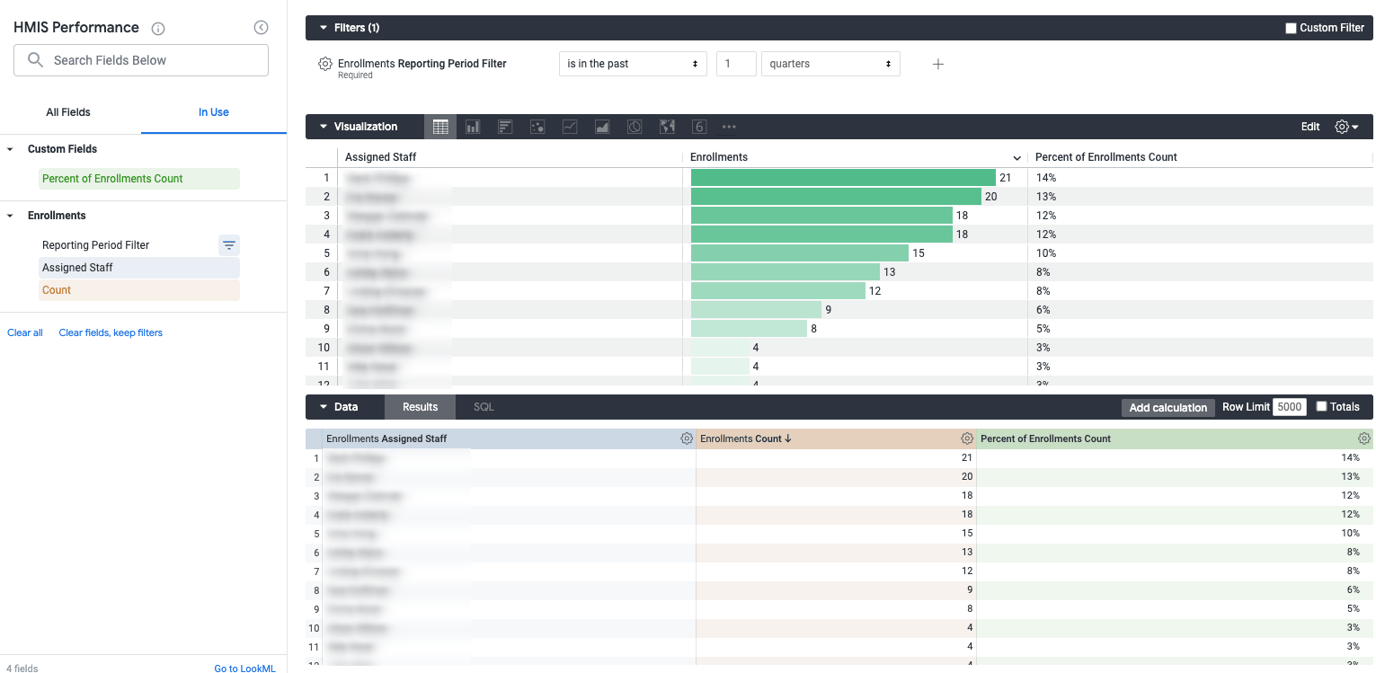Collapse the Filters section

click(322, 27)
